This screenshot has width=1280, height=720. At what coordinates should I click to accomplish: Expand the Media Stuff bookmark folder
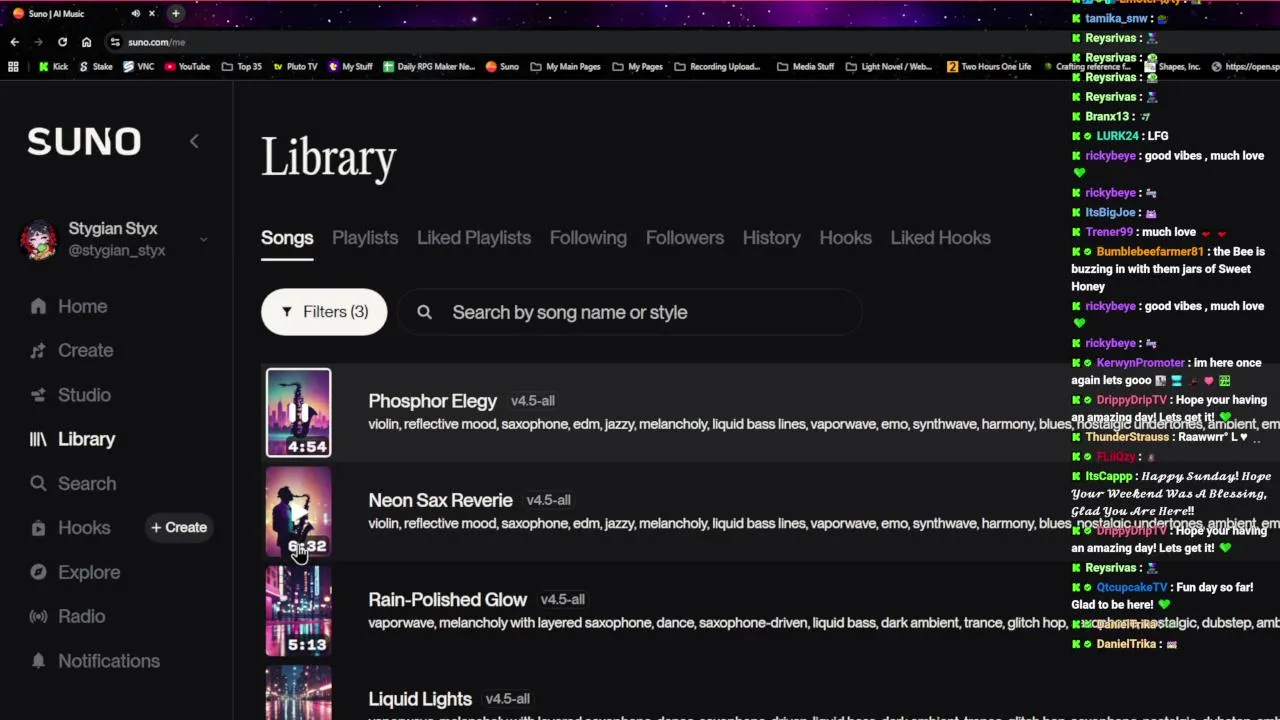coord(805,67)
